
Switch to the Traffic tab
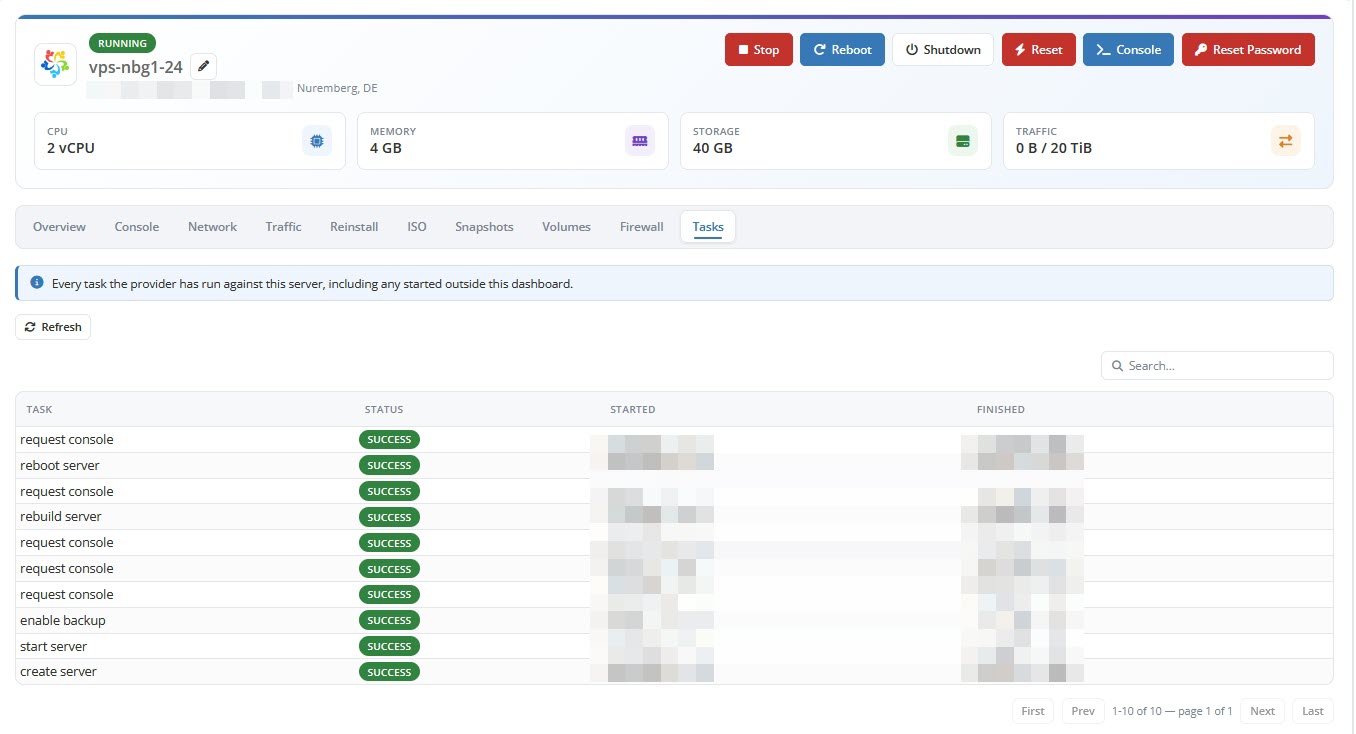(x=283, y=227)
